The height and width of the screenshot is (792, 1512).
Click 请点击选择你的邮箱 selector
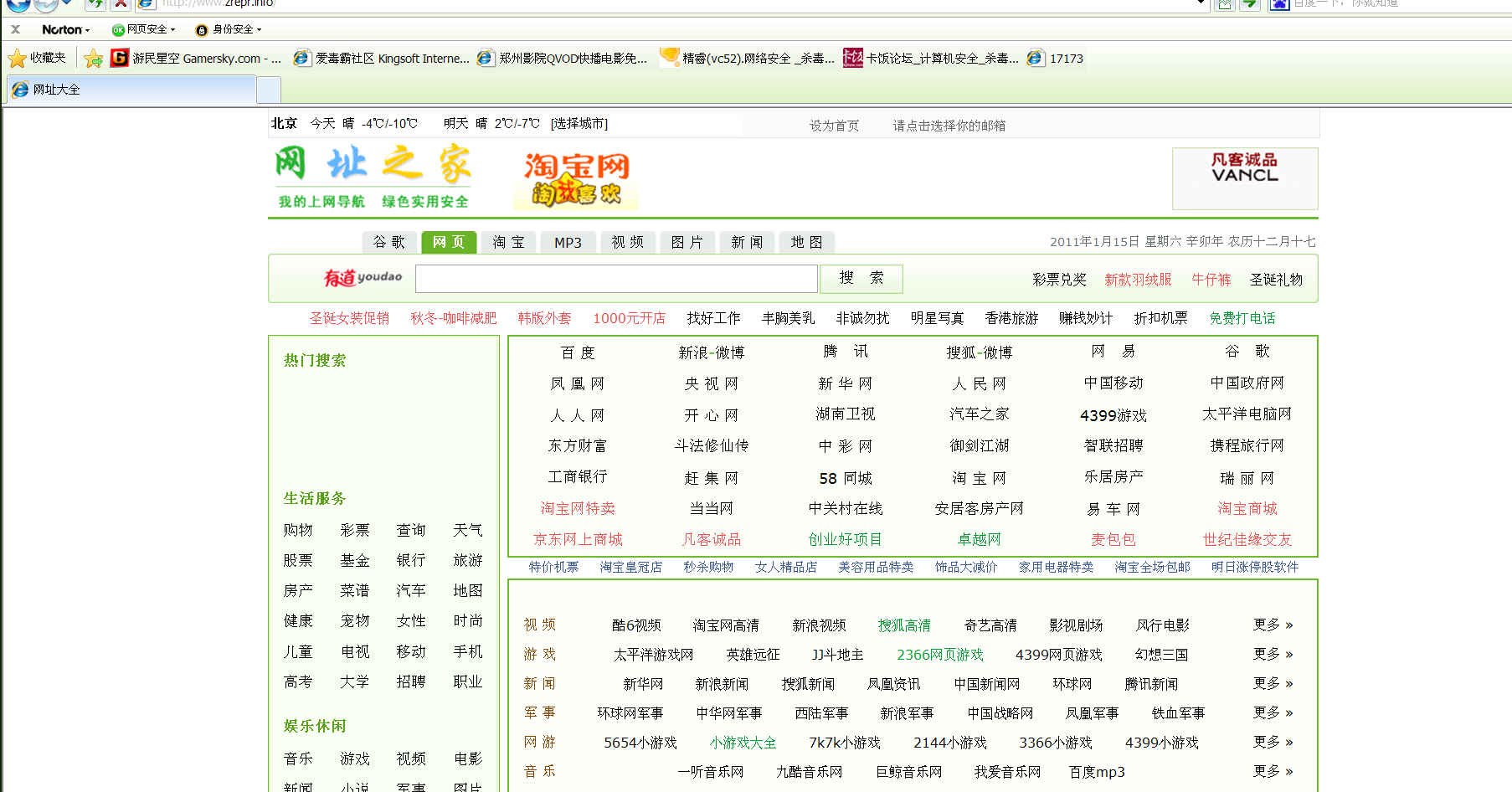click(x=949, y=126)
